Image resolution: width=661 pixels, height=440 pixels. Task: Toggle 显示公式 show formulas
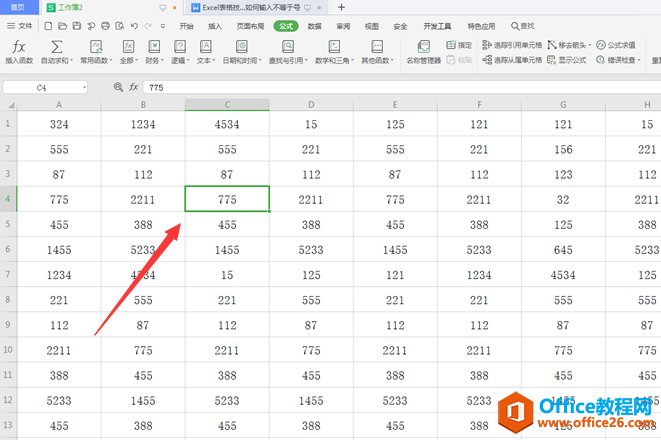tap(567, 60)
